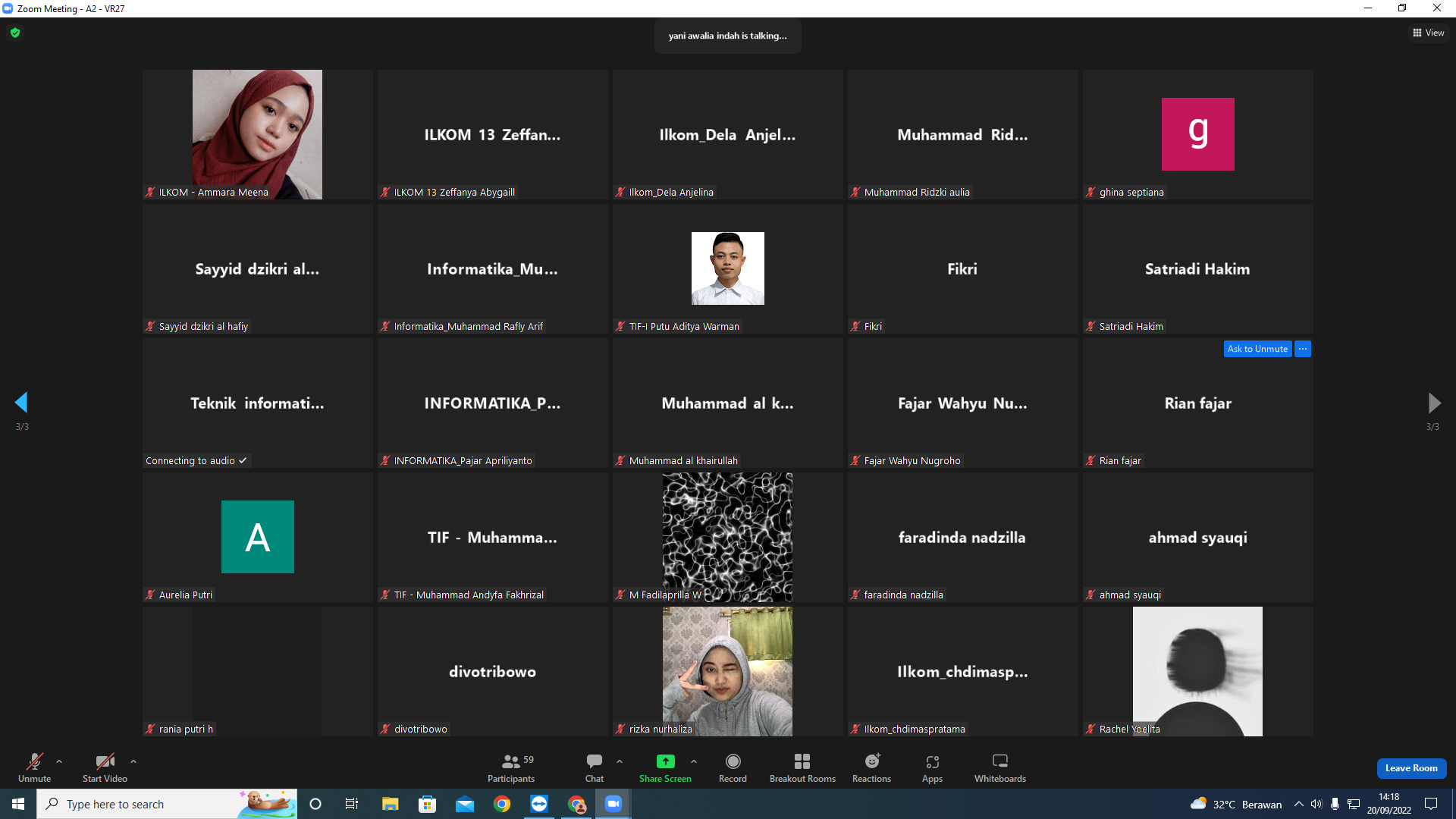Click Leave Room button
Screen dimensions: 1456x819
click(x=1411, y=768)
